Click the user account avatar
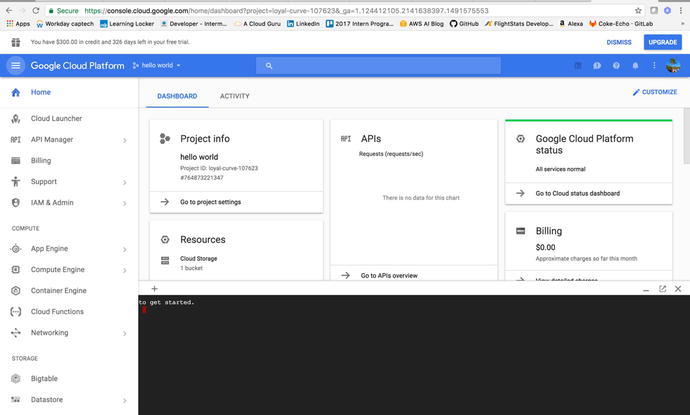 [x=675, y=66]
